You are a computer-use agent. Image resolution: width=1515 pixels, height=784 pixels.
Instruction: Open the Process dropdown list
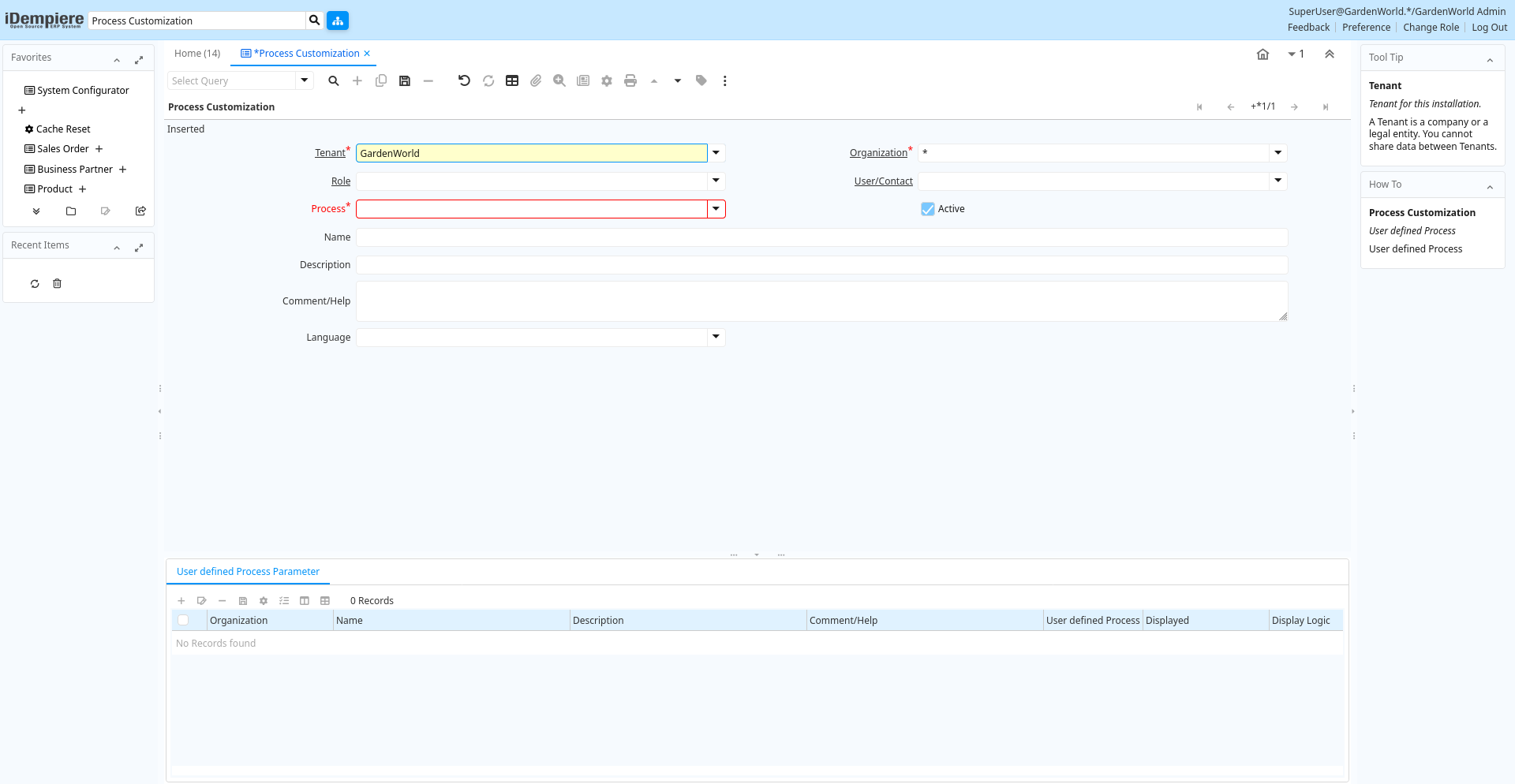tap(716, 209)
